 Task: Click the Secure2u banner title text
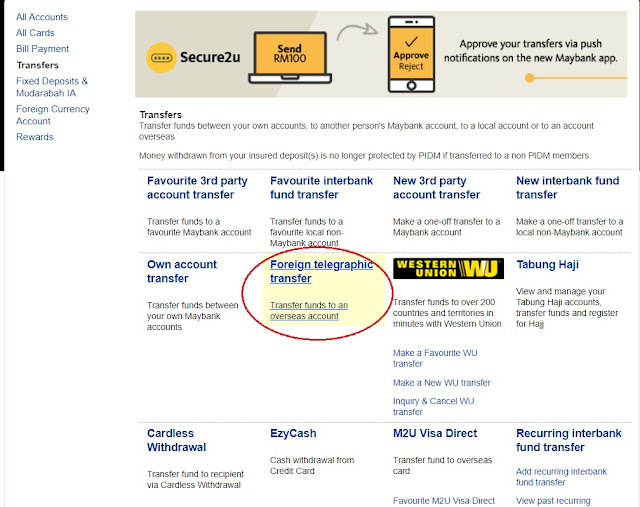[210, 58]
